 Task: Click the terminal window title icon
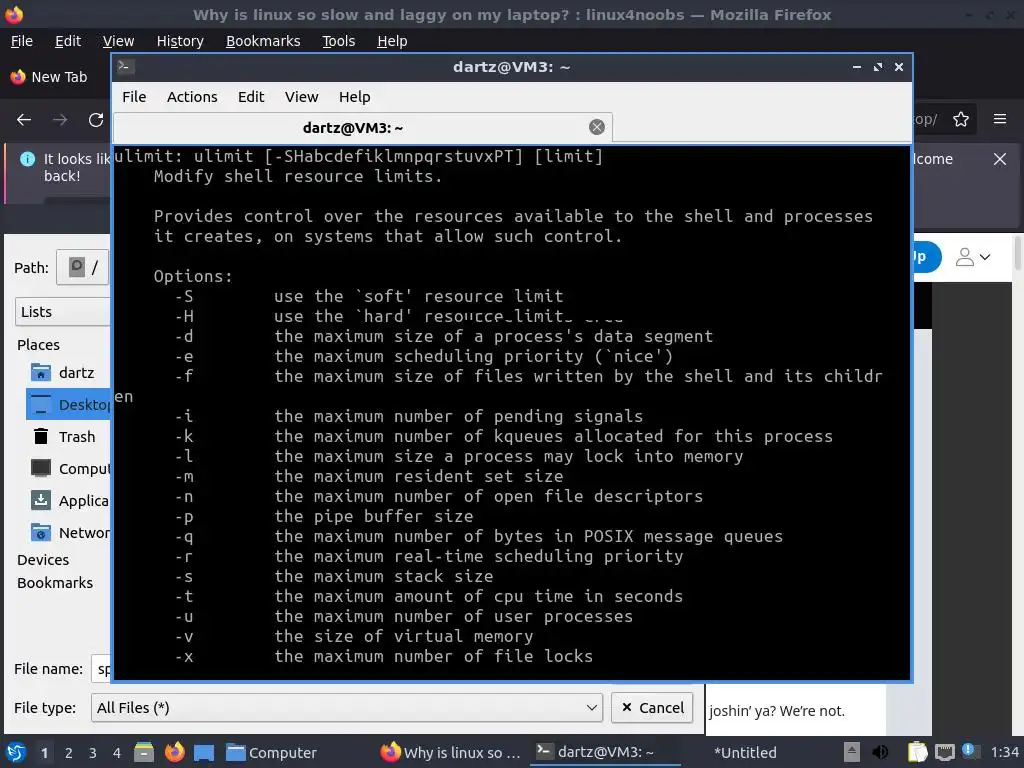126,67
